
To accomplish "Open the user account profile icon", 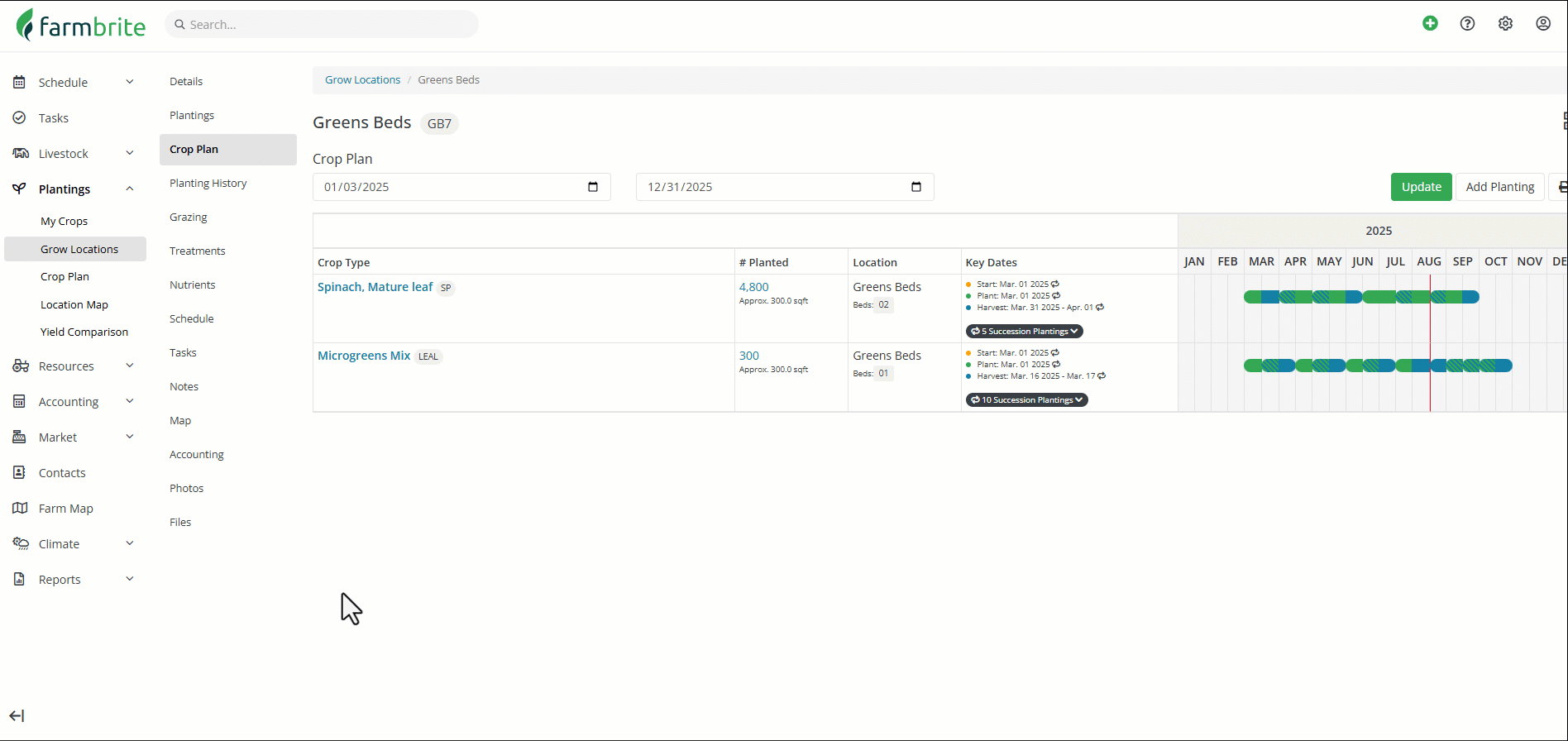I will click(1543, 24).
